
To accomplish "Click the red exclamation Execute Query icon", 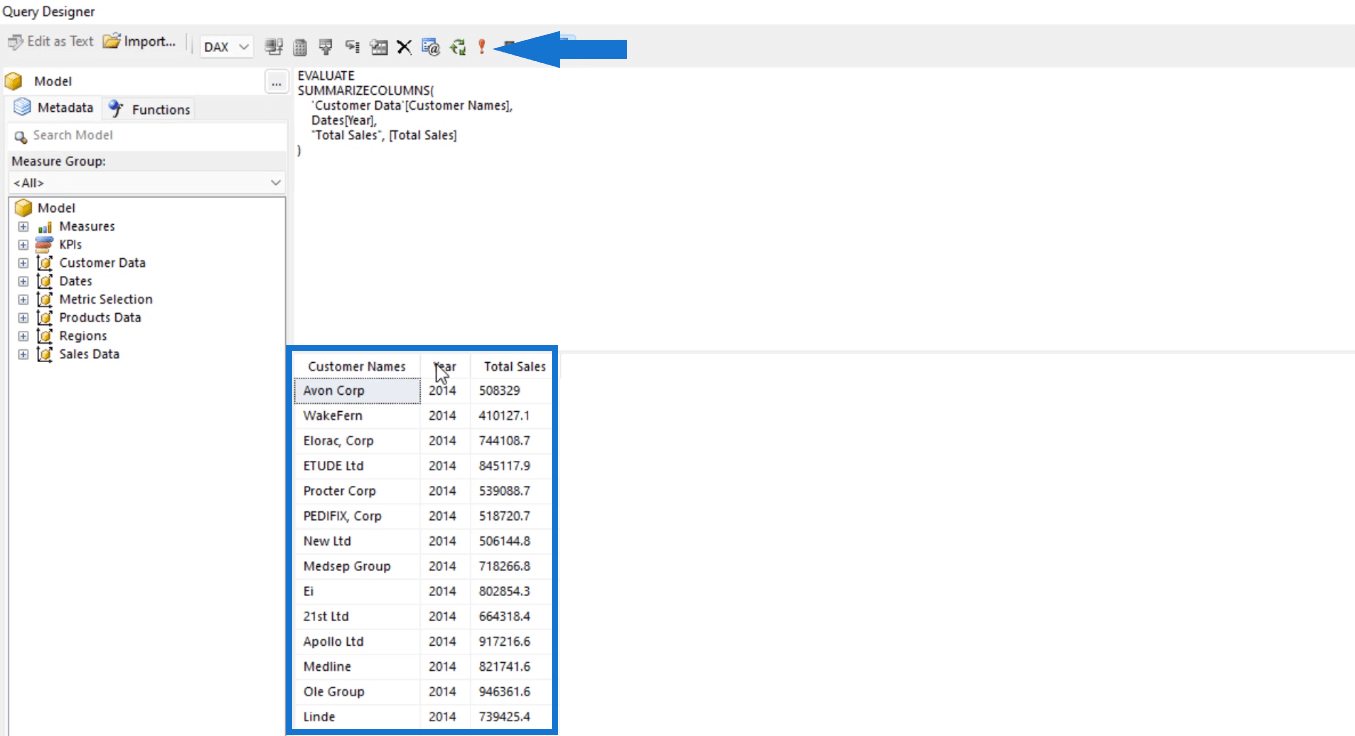I will pos(481,47).
